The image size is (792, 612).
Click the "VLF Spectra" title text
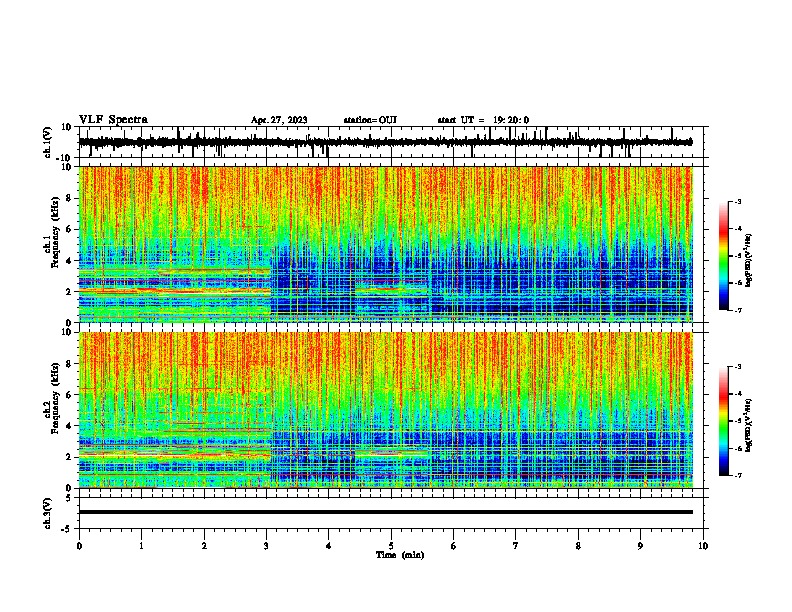tap(113, 119)
